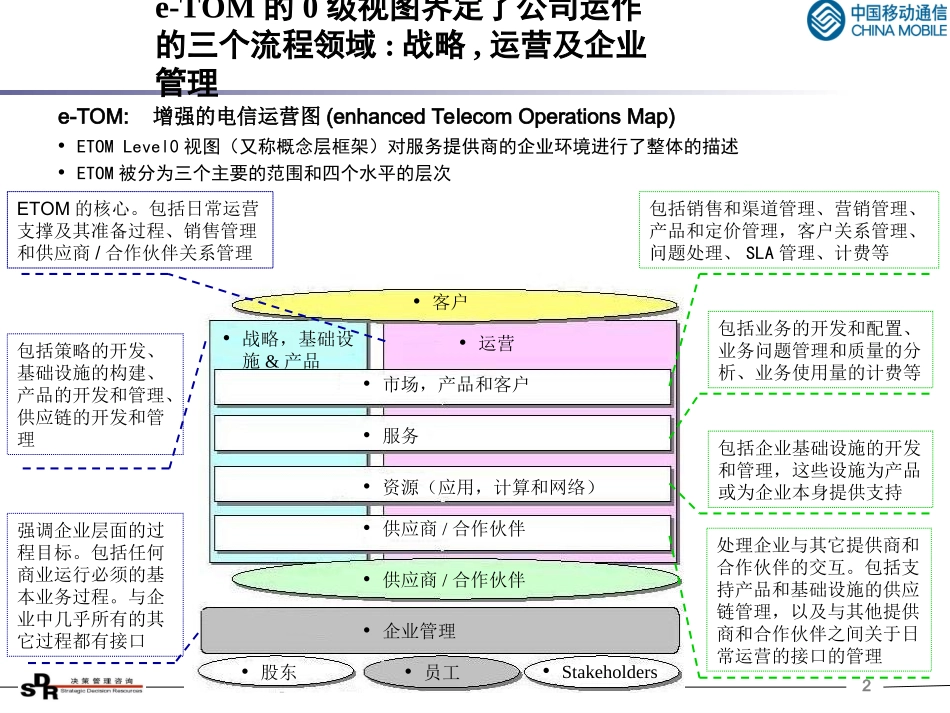
Task: Click the SDR consulting logo
Action: click(81, 687)
